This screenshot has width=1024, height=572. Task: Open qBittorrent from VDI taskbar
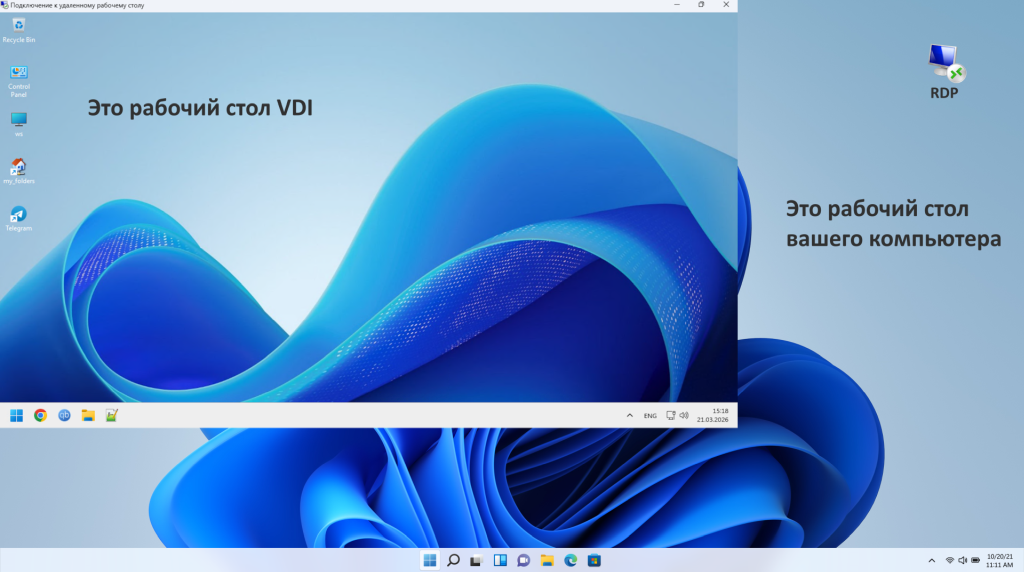pyautogui.click(x=64, y=415)
